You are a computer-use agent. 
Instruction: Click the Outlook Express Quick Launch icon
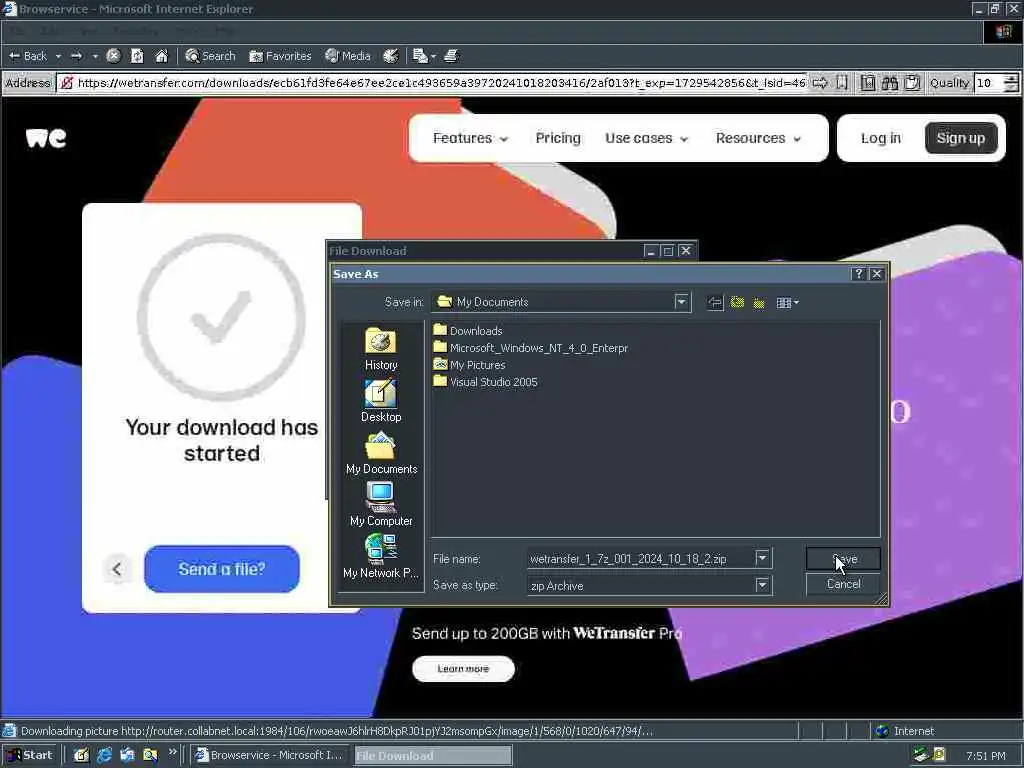(127, 755)
